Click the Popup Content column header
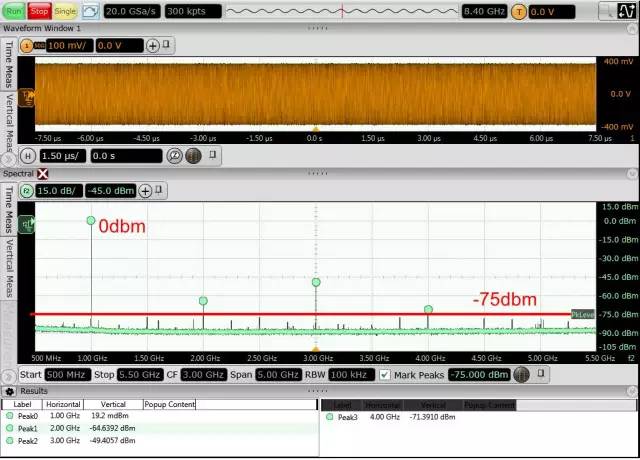 coord(170,404)
